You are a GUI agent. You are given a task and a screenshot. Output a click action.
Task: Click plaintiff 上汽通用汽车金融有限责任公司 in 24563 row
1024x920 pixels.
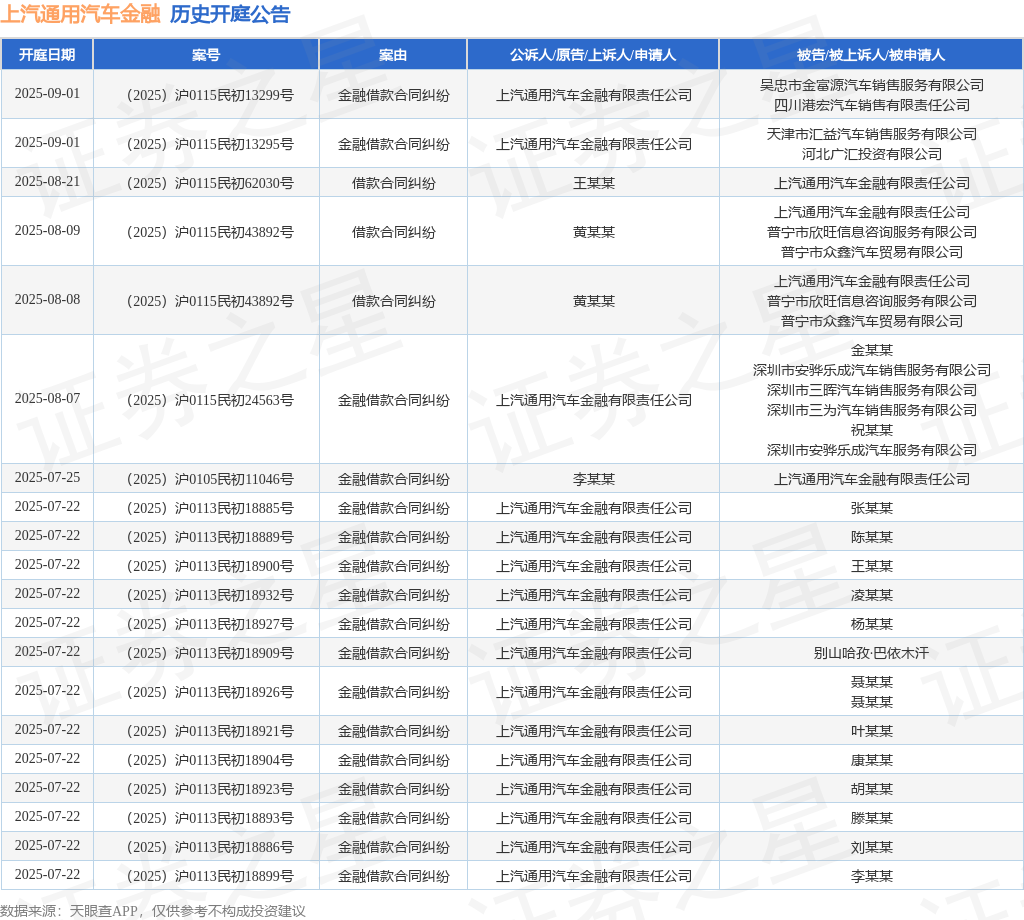pos(594,400)
